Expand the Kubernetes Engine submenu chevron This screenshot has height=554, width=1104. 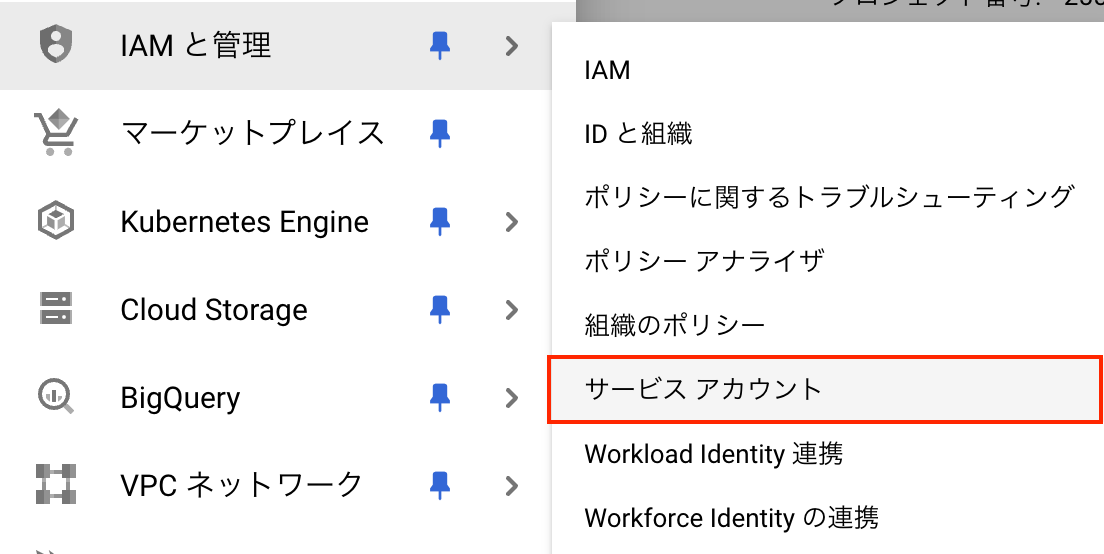point(512,221)
